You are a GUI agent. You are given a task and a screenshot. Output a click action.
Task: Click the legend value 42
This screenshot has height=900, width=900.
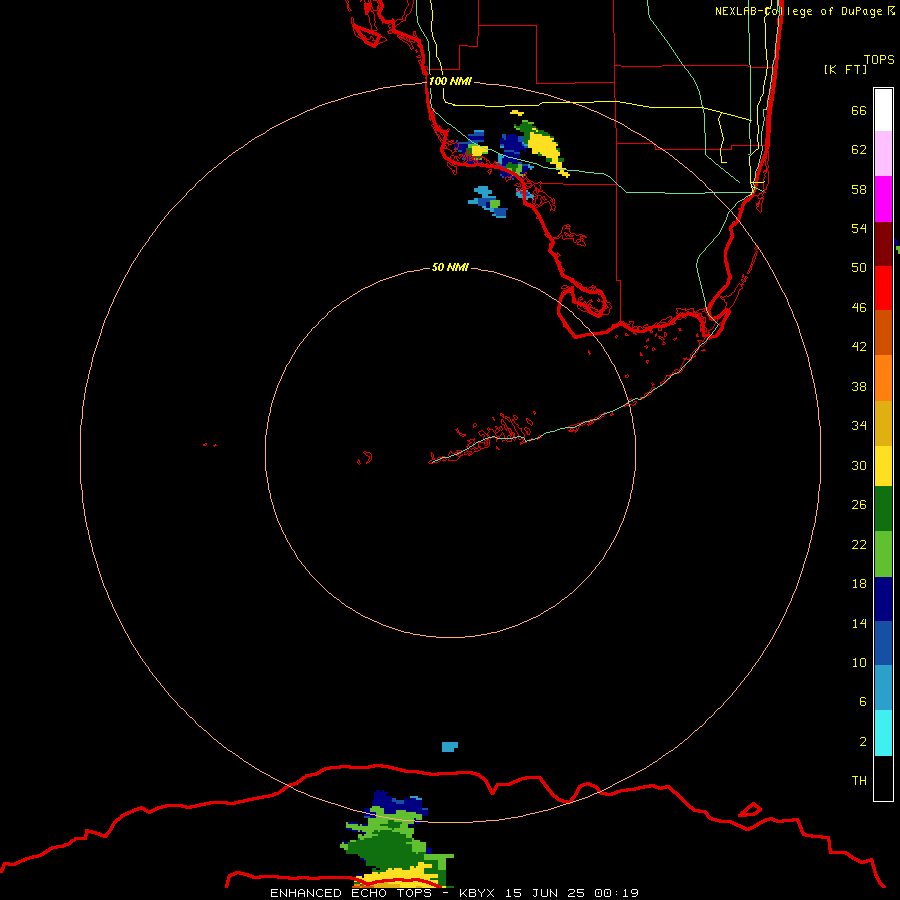[859, 346]
